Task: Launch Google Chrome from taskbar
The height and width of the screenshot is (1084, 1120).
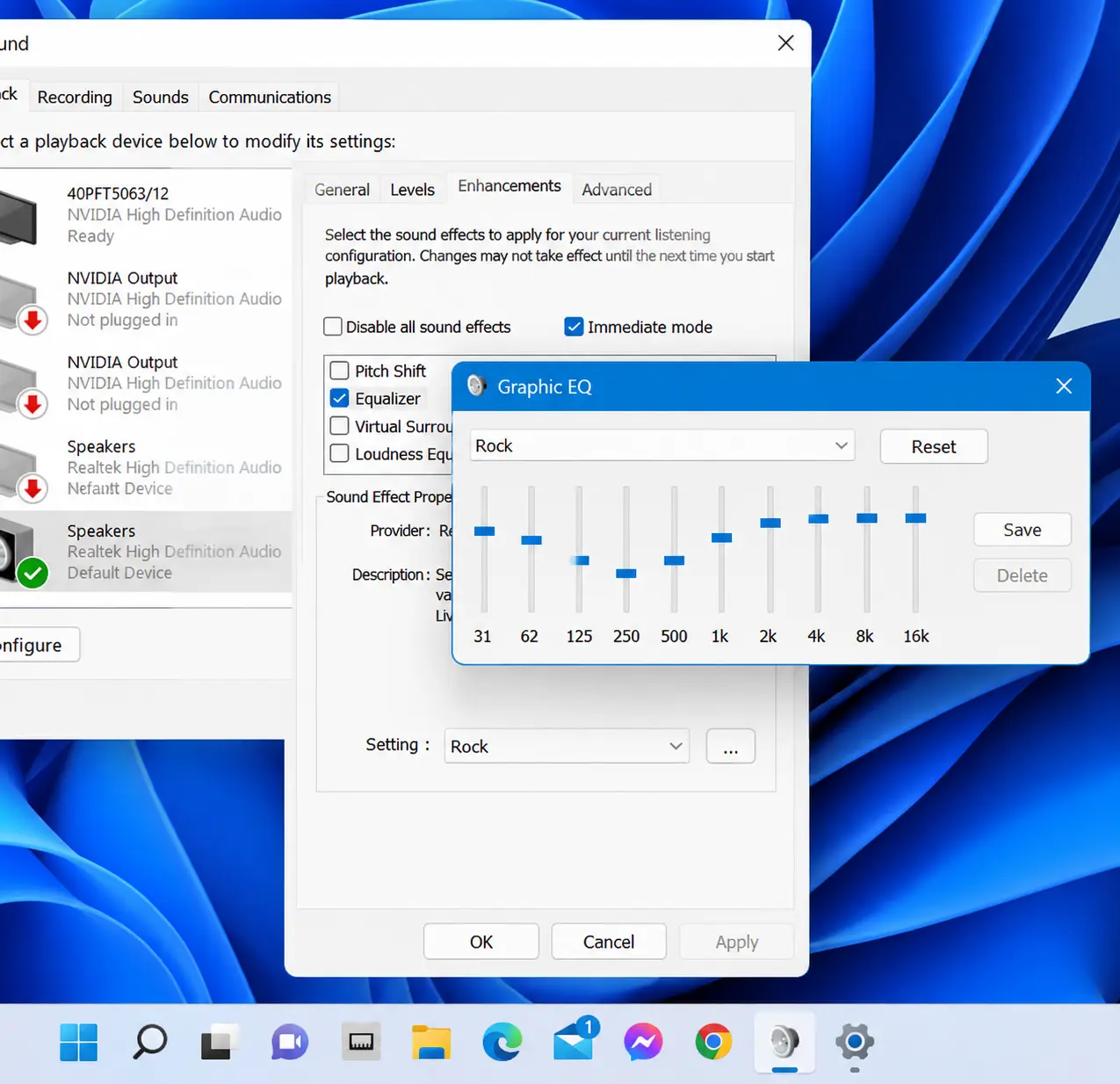Action: click(713, 1043)
